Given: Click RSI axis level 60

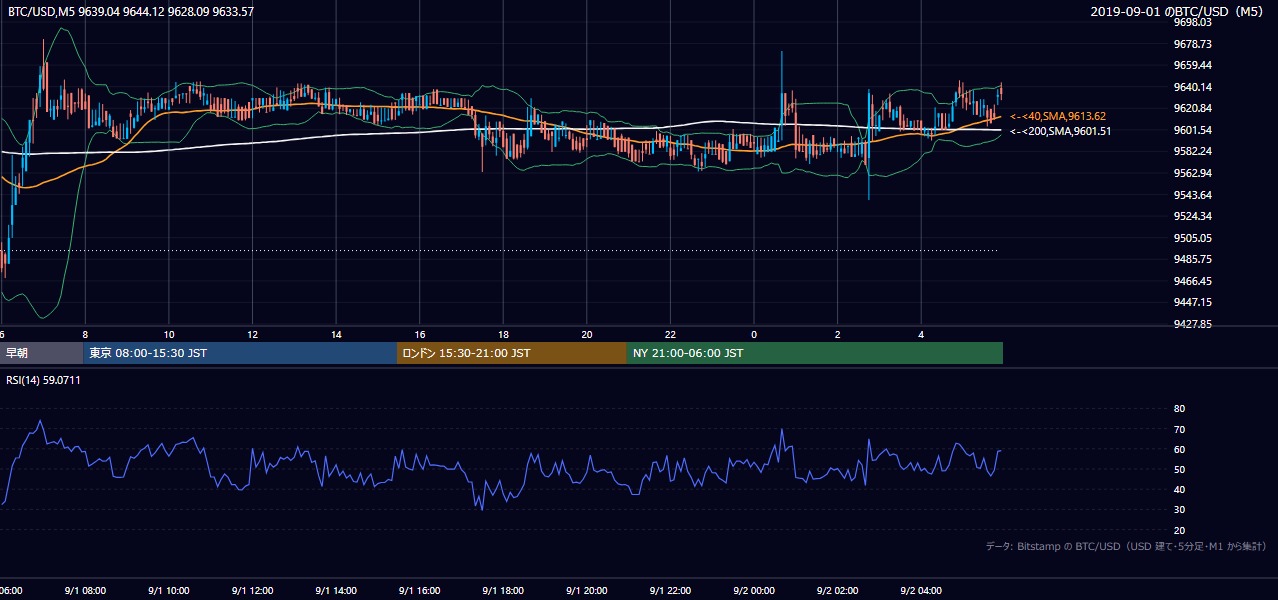Looking at the screenshot, I should (1179, 450).
